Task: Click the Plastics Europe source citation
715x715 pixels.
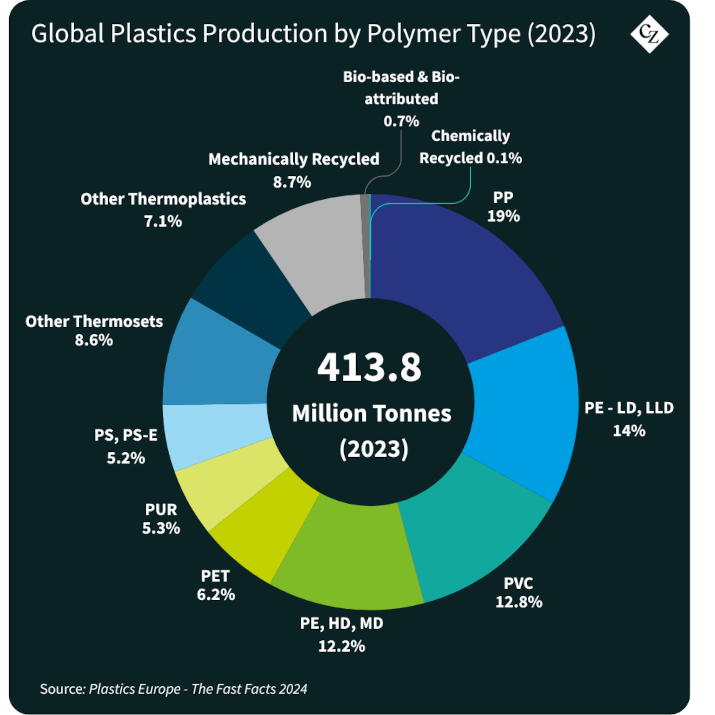Action: pyautogui.click(x=173, y=689)
